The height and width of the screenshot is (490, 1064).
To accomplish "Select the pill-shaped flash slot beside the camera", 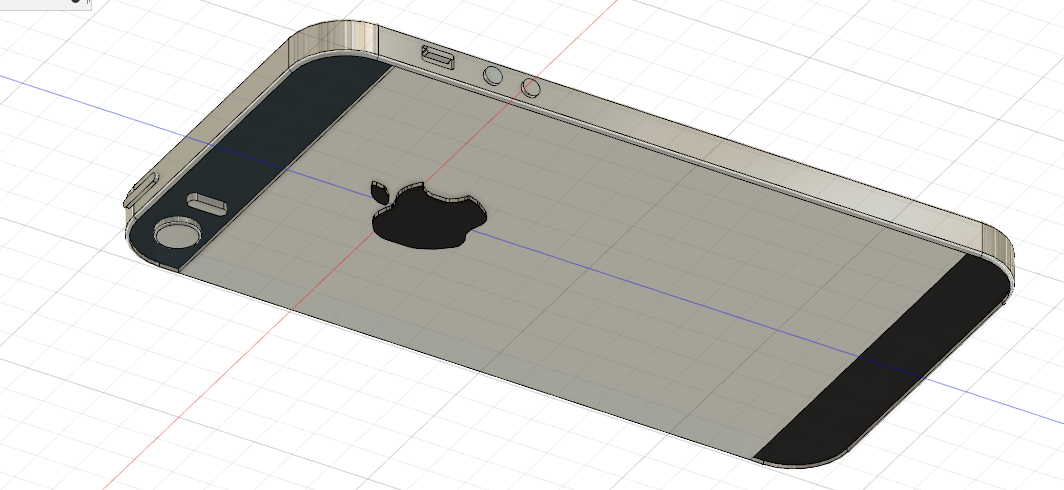I will (207, 203).
